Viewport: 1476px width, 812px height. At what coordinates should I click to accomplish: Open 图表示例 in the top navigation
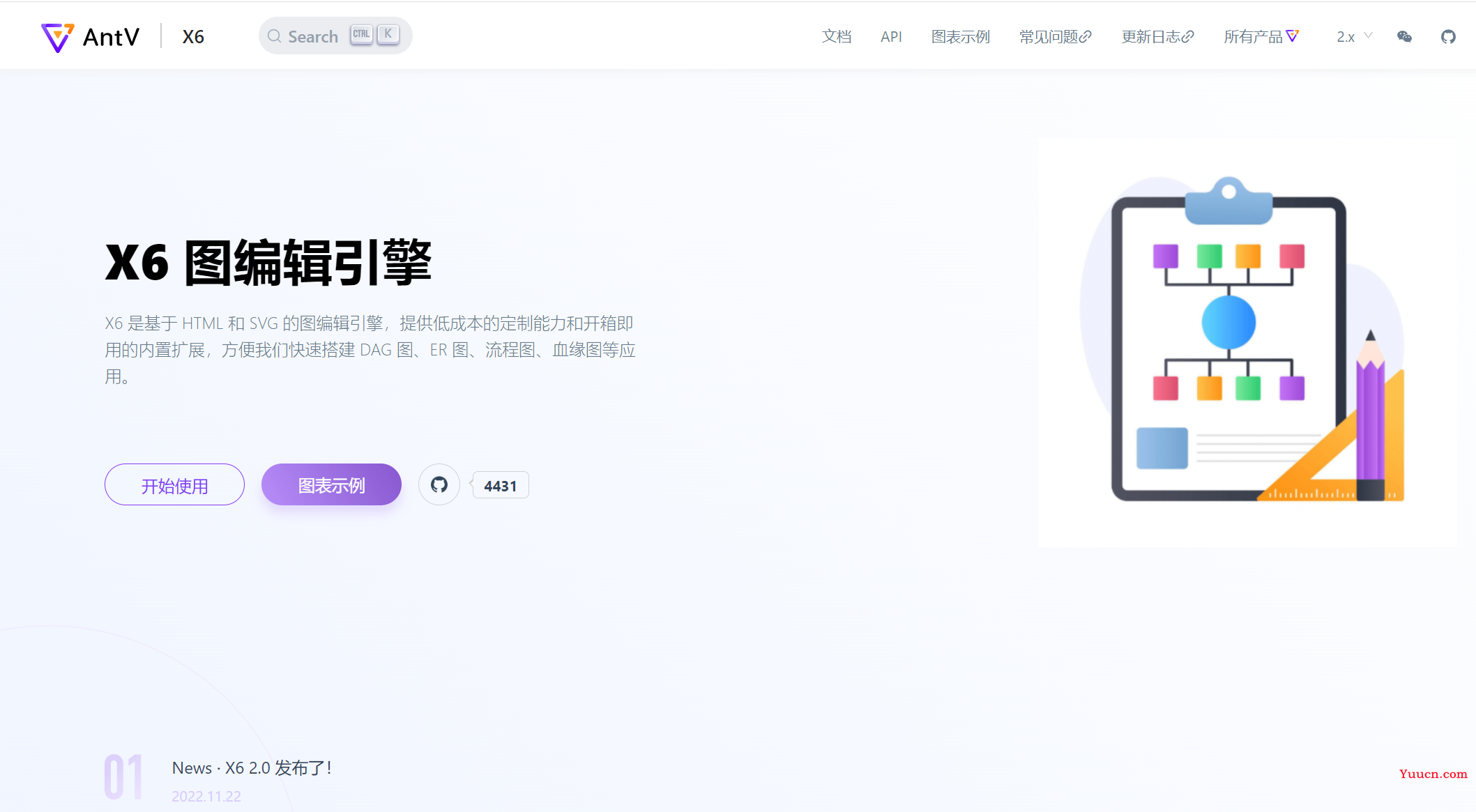961,37
